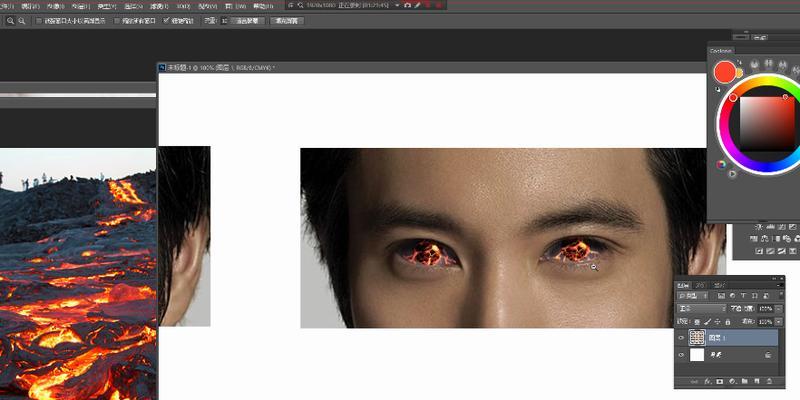Image resolution: width=800 pixels, height=400 pixels.
Task: Open the Select (S) menu
Action: click(134, 6)
